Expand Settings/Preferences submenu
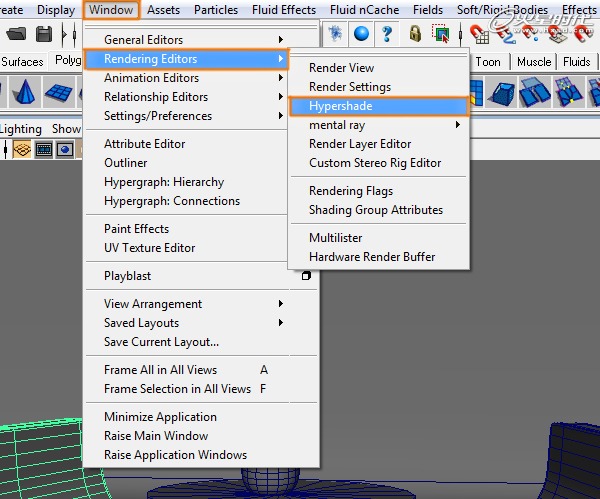 coord(186,116)
